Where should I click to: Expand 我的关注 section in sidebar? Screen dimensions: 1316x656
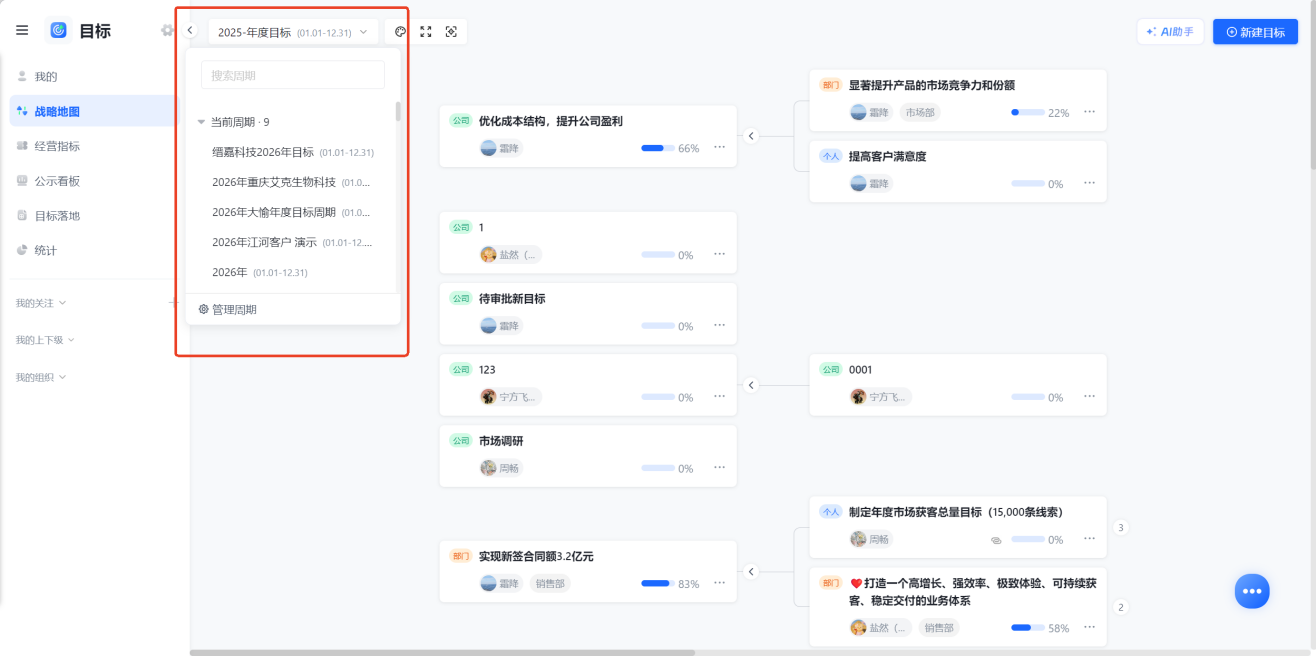point(41,303)
